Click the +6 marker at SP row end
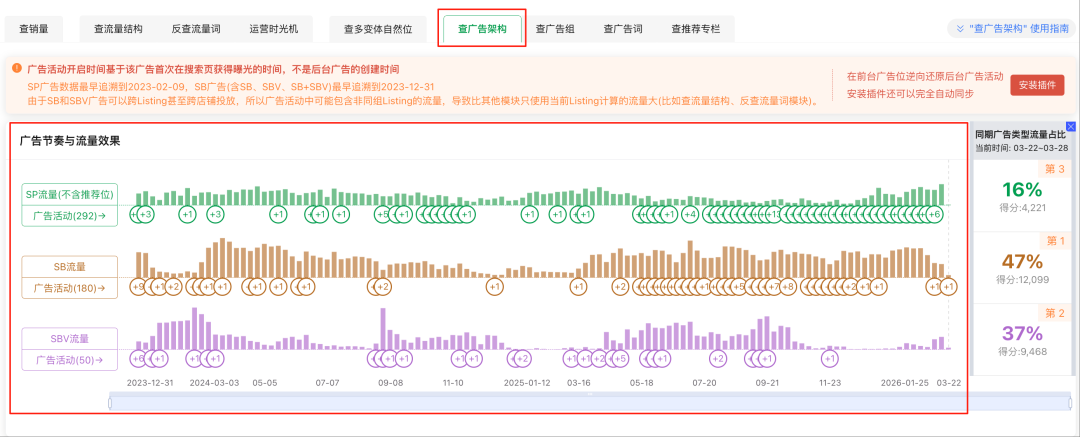 [x=935, y=214]
